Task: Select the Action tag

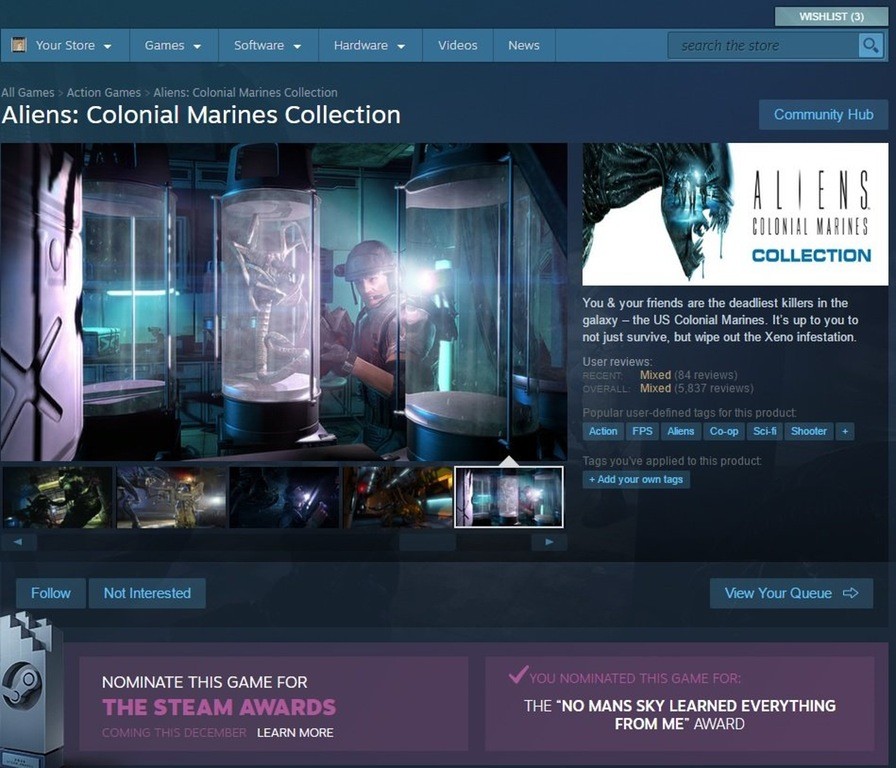Action: click(603, 431)
